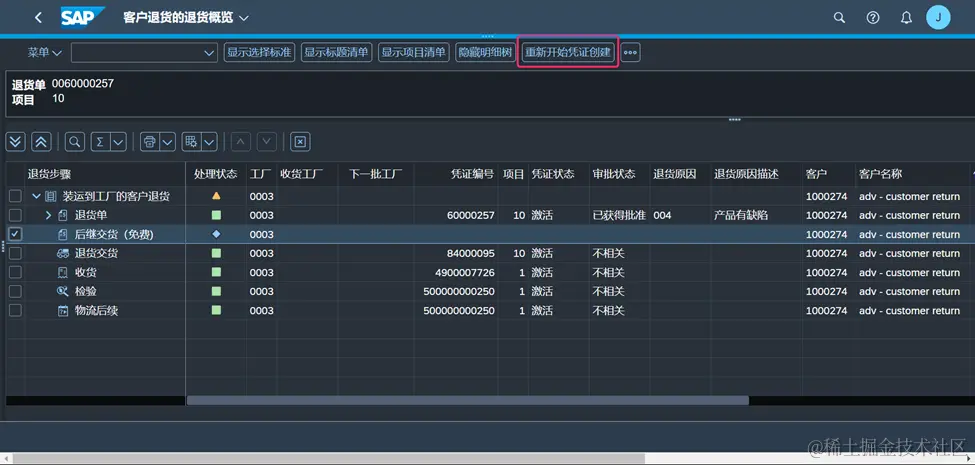The image size is (975, 465).
Task: Collapse all rows with double up arrows
Action: point(40,142)
